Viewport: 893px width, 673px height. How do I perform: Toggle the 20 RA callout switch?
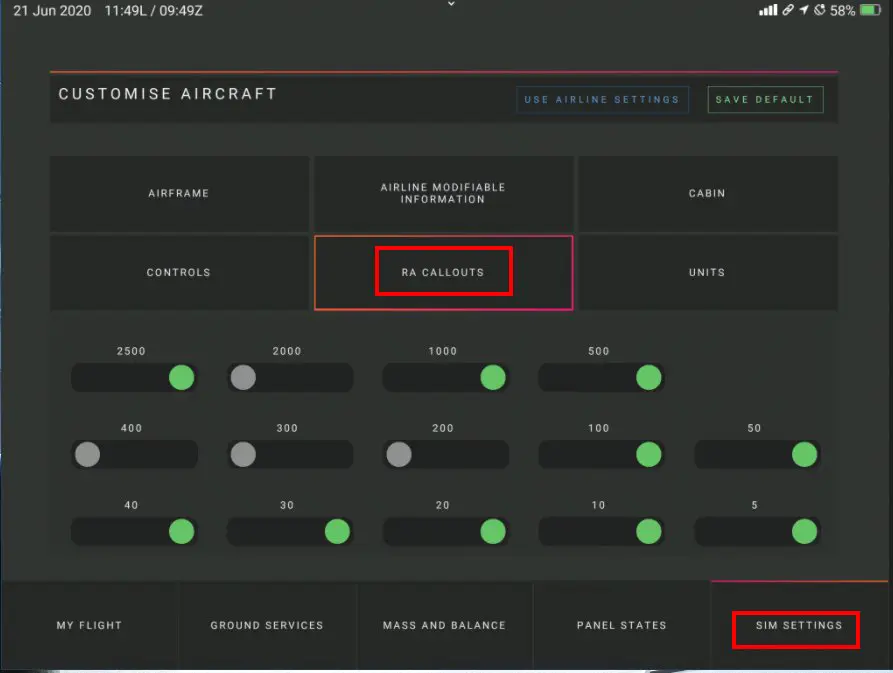coord(445,531)
